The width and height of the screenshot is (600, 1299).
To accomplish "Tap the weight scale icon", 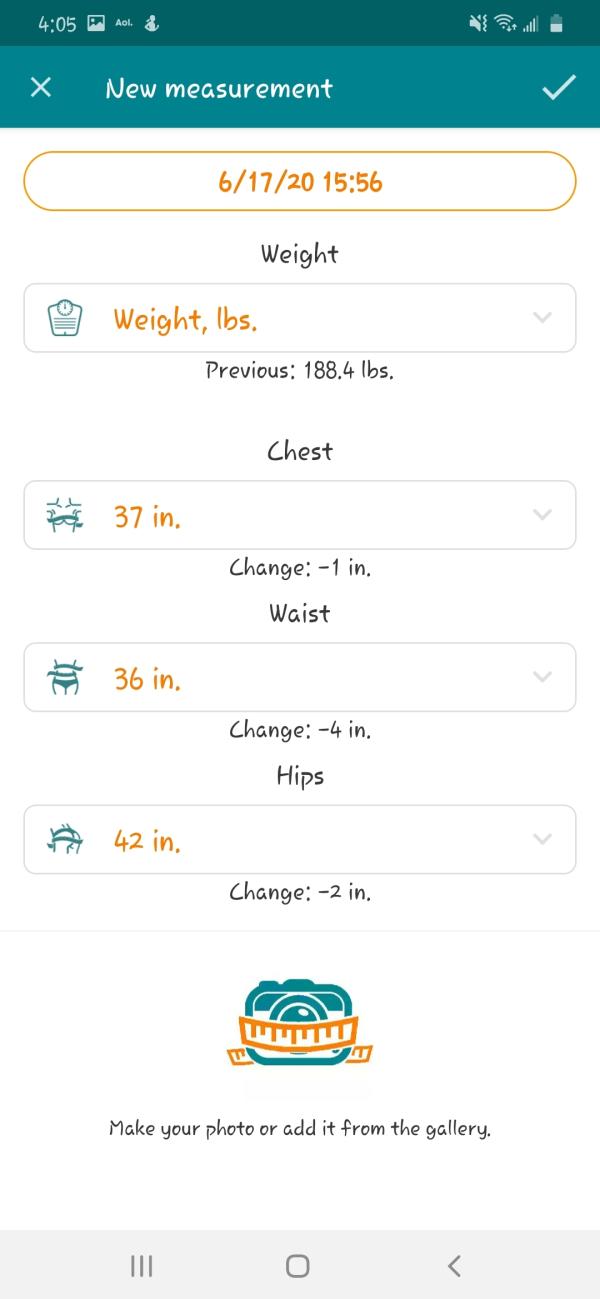I will (x=65, y=318).
